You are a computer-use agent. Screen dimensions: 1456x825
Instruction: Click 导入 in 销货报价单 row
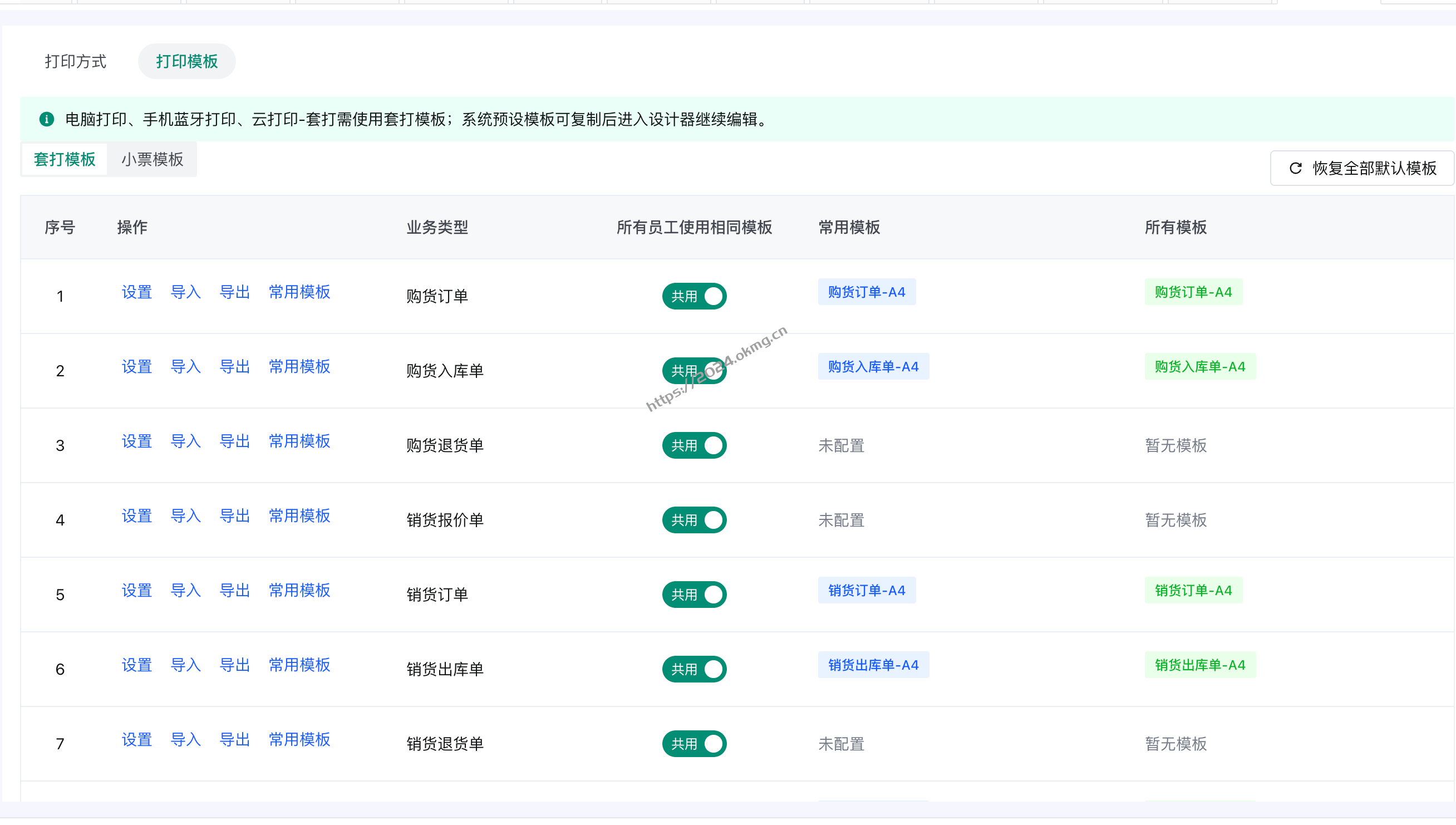(186, 515)
